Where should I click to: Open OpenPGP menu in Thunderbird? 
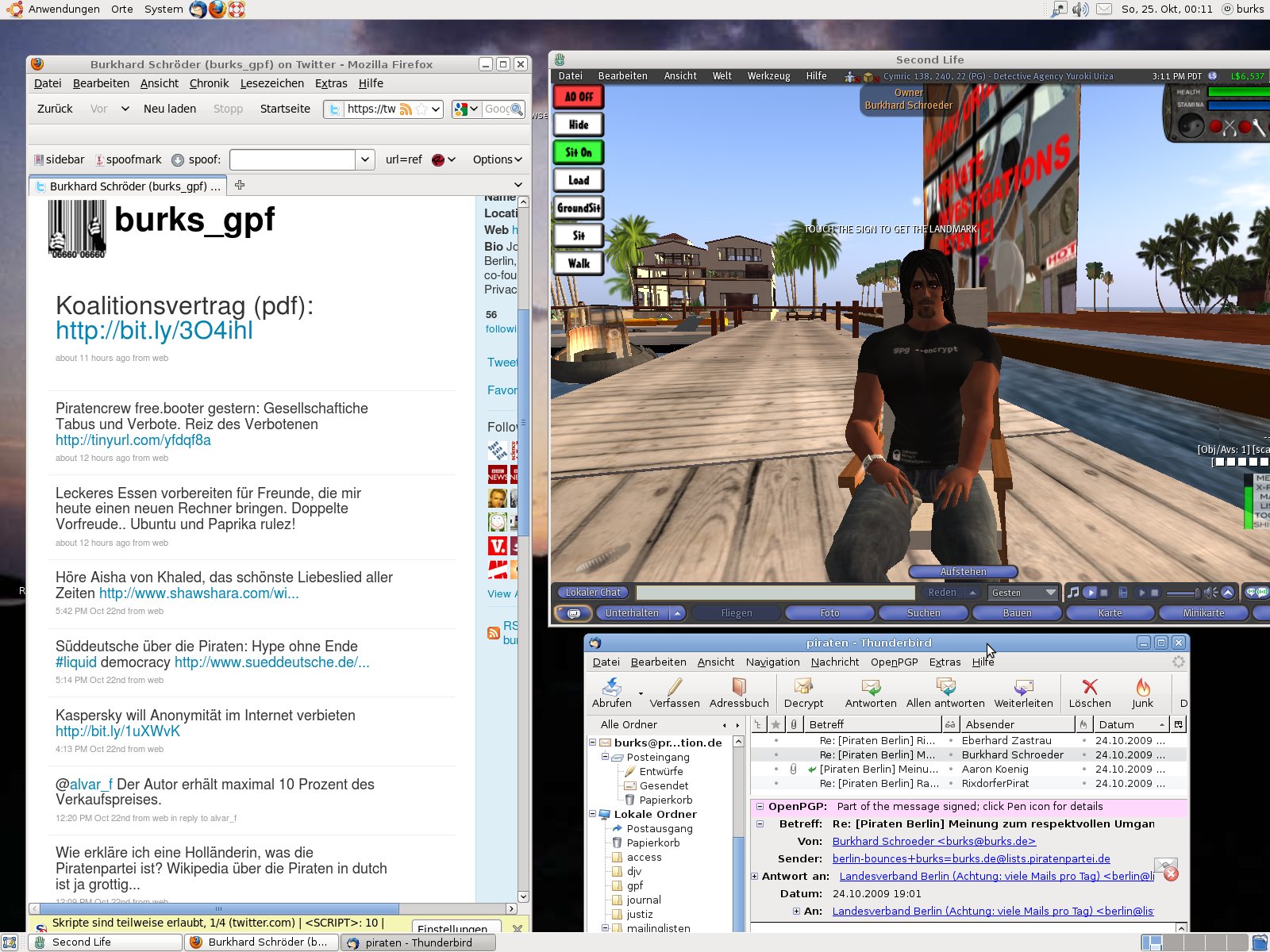click(x=894, y=662)
